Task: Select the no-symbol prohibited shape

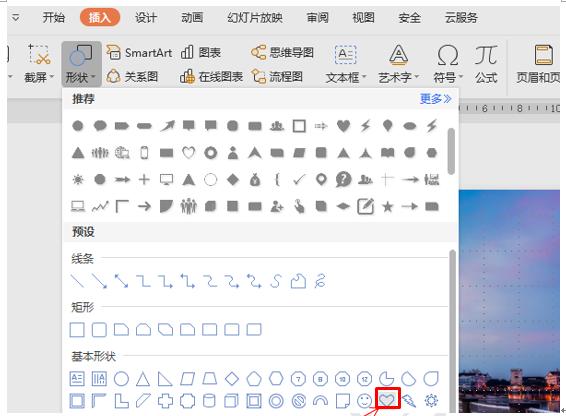Action: click(299, 401)
